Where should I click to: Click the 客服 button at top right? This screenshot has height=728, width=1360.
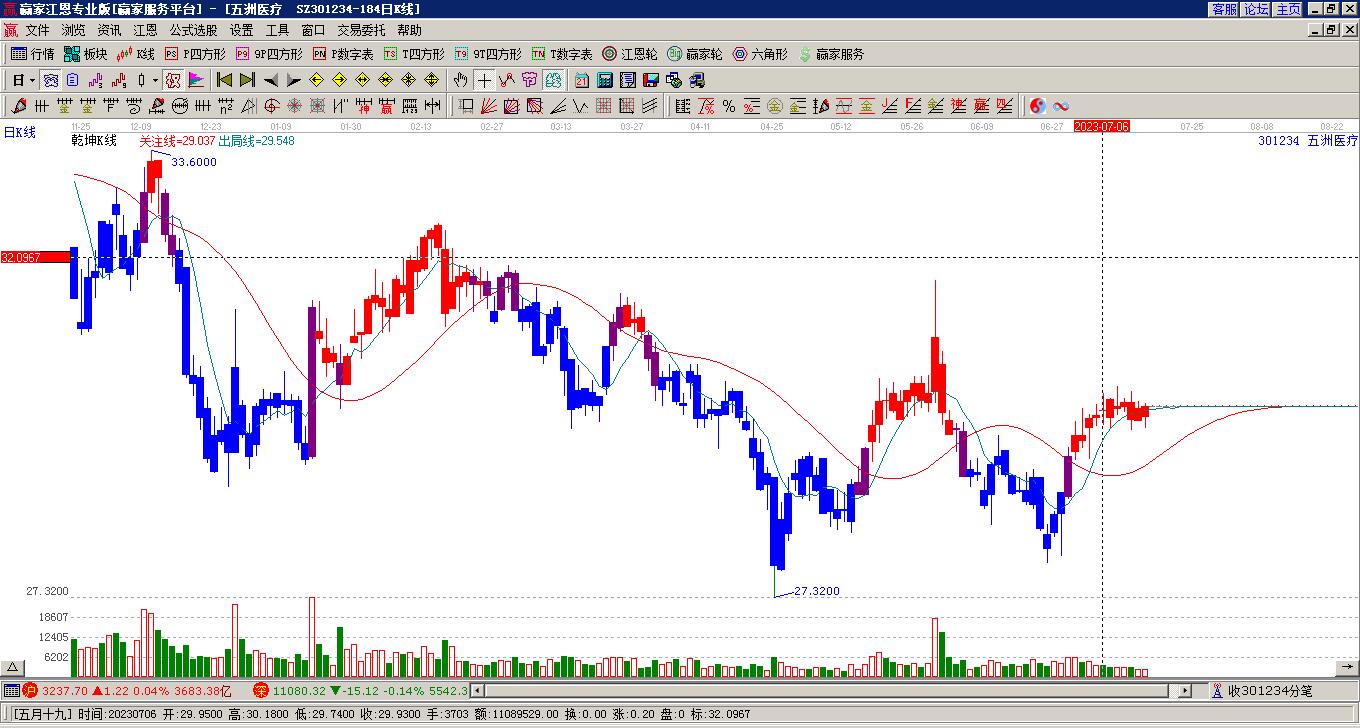pyautogui.click(x=1225, y=8)
